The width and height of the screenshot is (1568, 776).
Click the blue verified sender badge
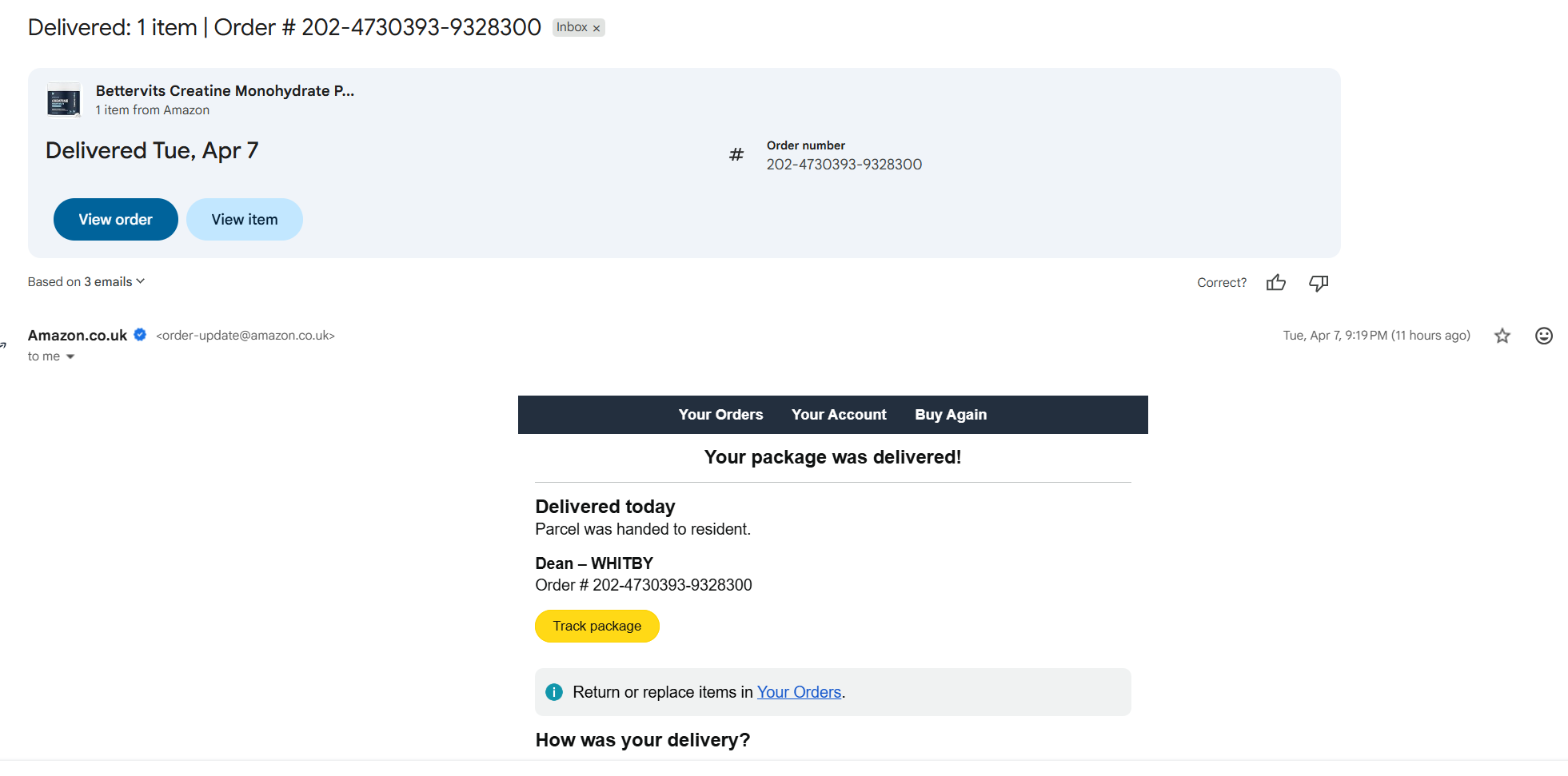(140, 335)
